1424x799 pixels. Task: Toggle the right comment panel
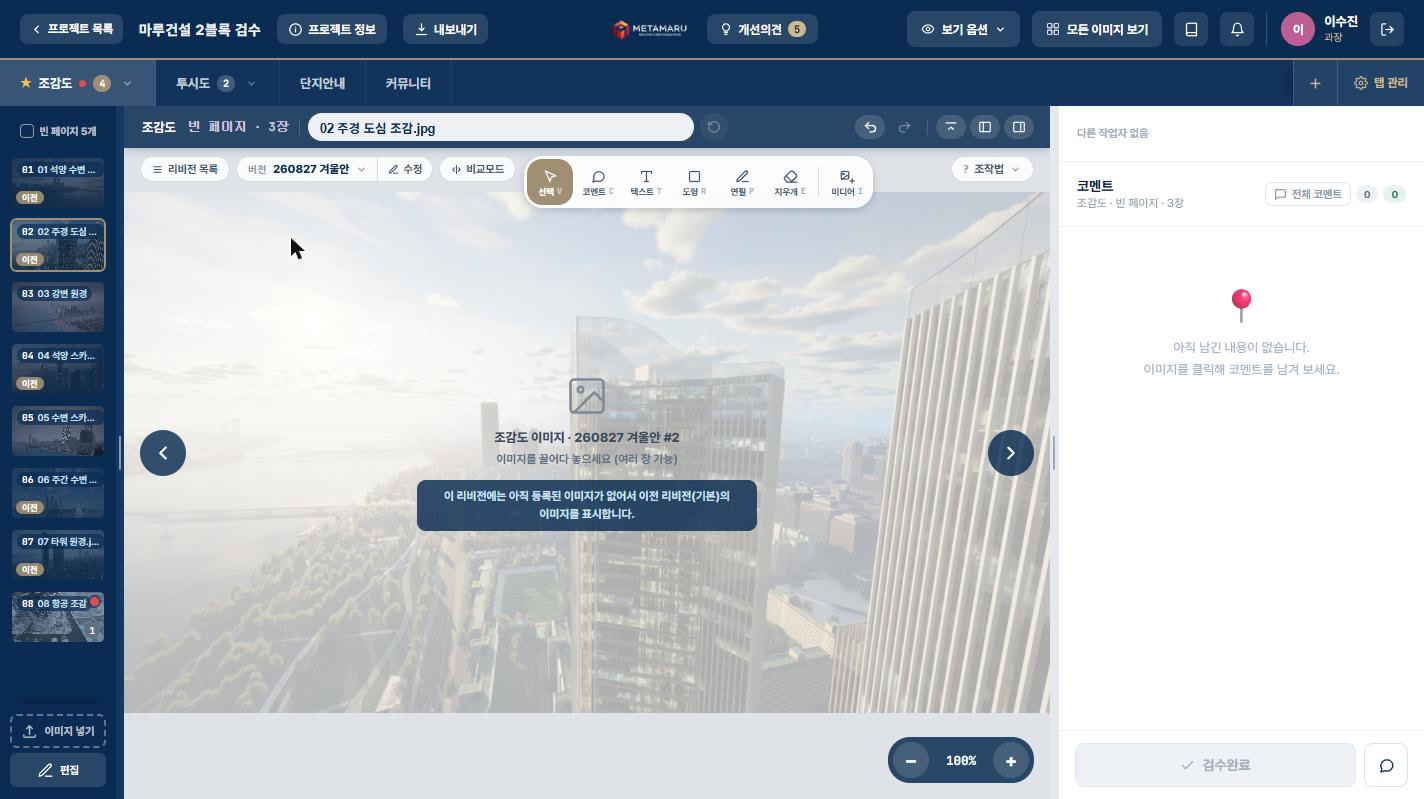(x=1019, y=127)
